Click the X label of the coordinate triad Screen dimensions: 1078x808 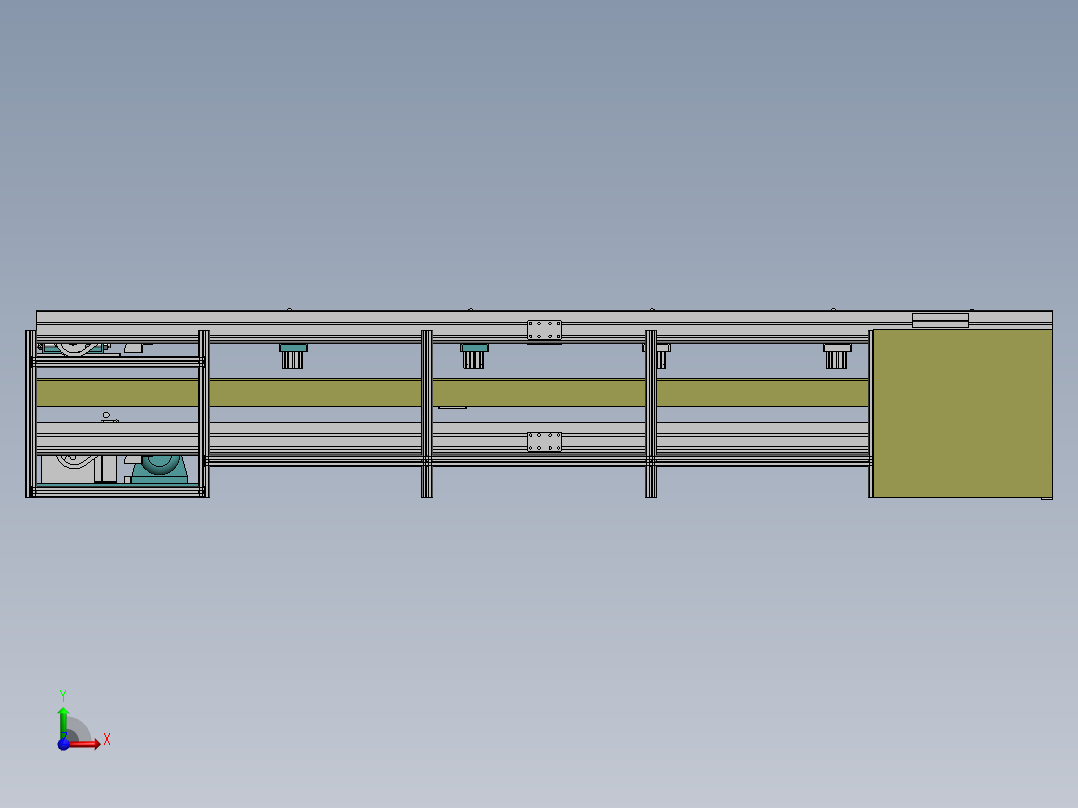point(107,739)
